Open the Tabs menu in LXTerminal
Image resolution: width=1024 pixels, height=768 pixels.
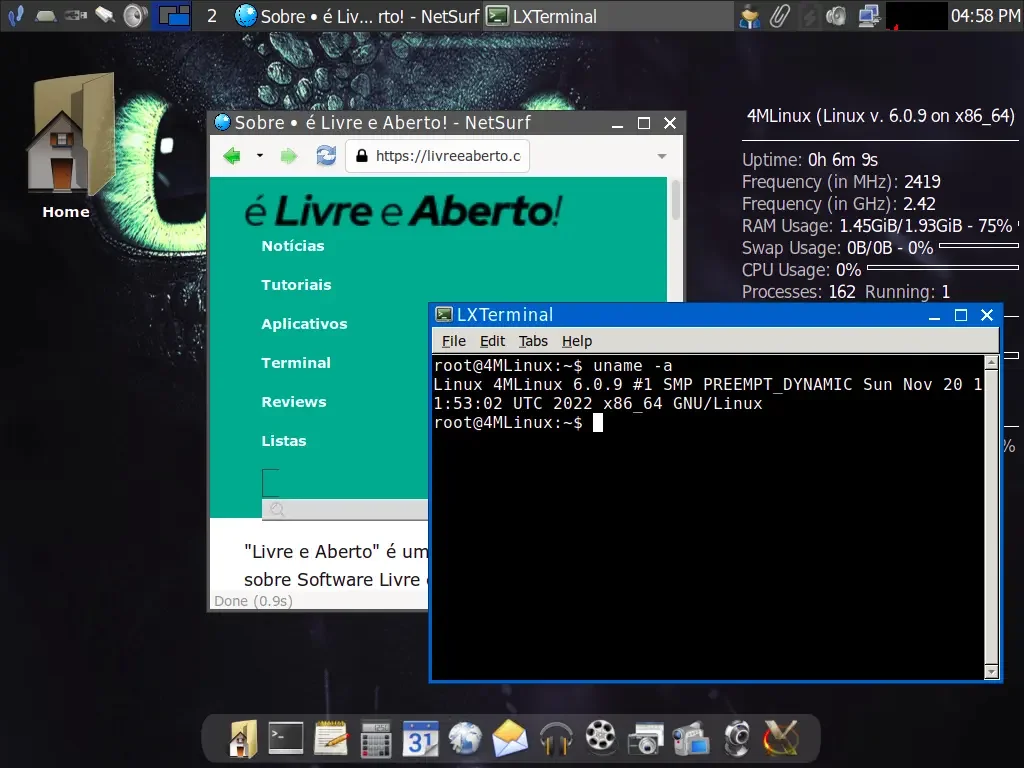pyautogui.click(x=533, y=341)
